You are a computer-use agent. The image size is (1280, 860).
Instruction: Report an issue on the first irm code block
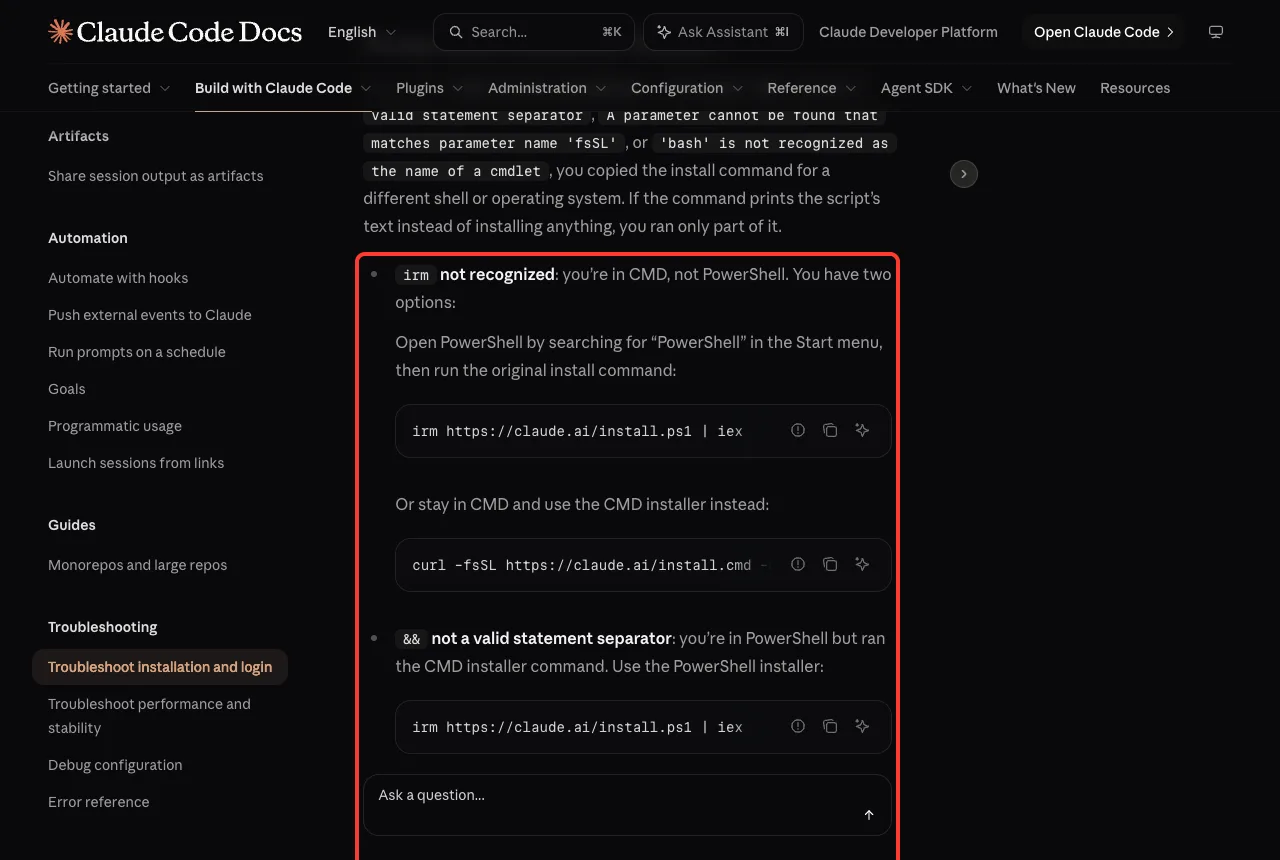click(x=798, y=430)
